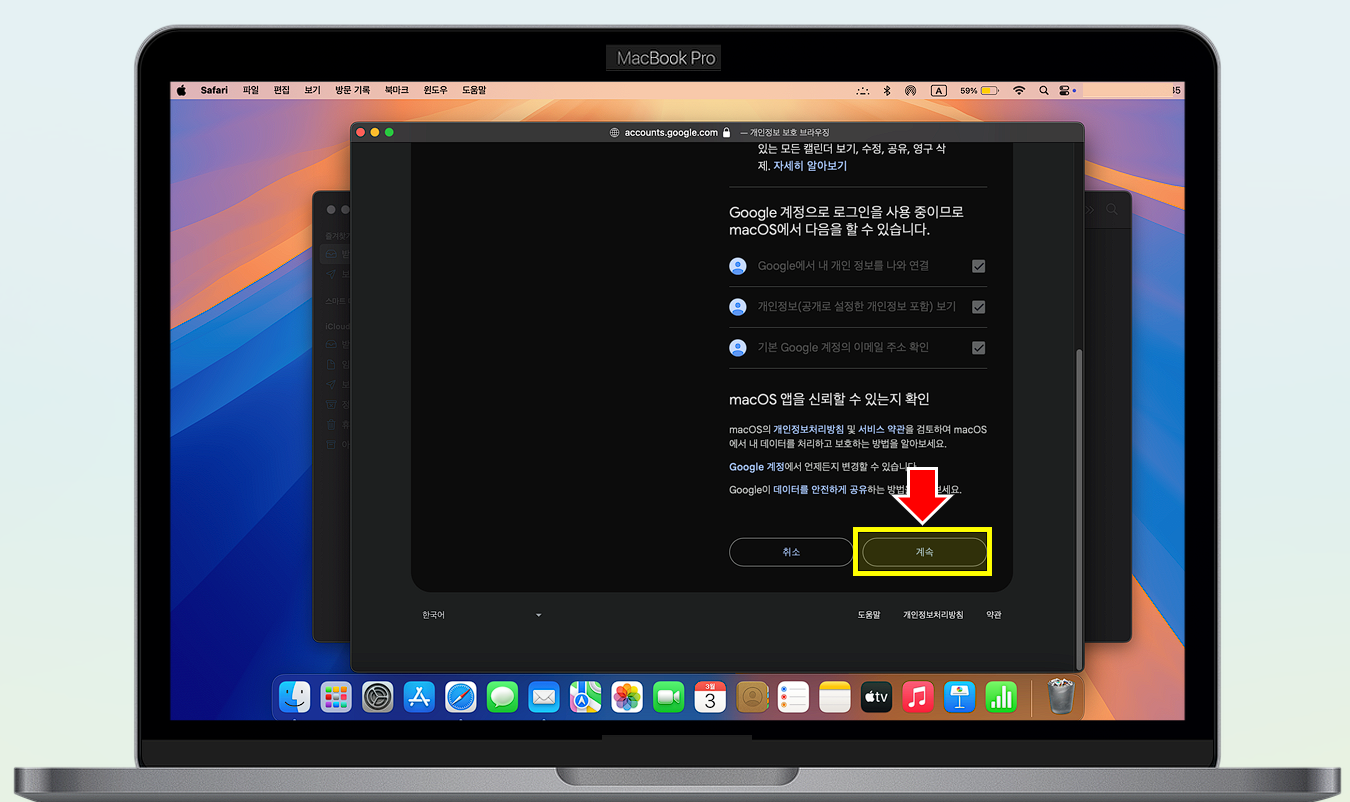Open Launchpad from the Dock
The height and width of the screenshot is (802, 1350).
[336, 696]
